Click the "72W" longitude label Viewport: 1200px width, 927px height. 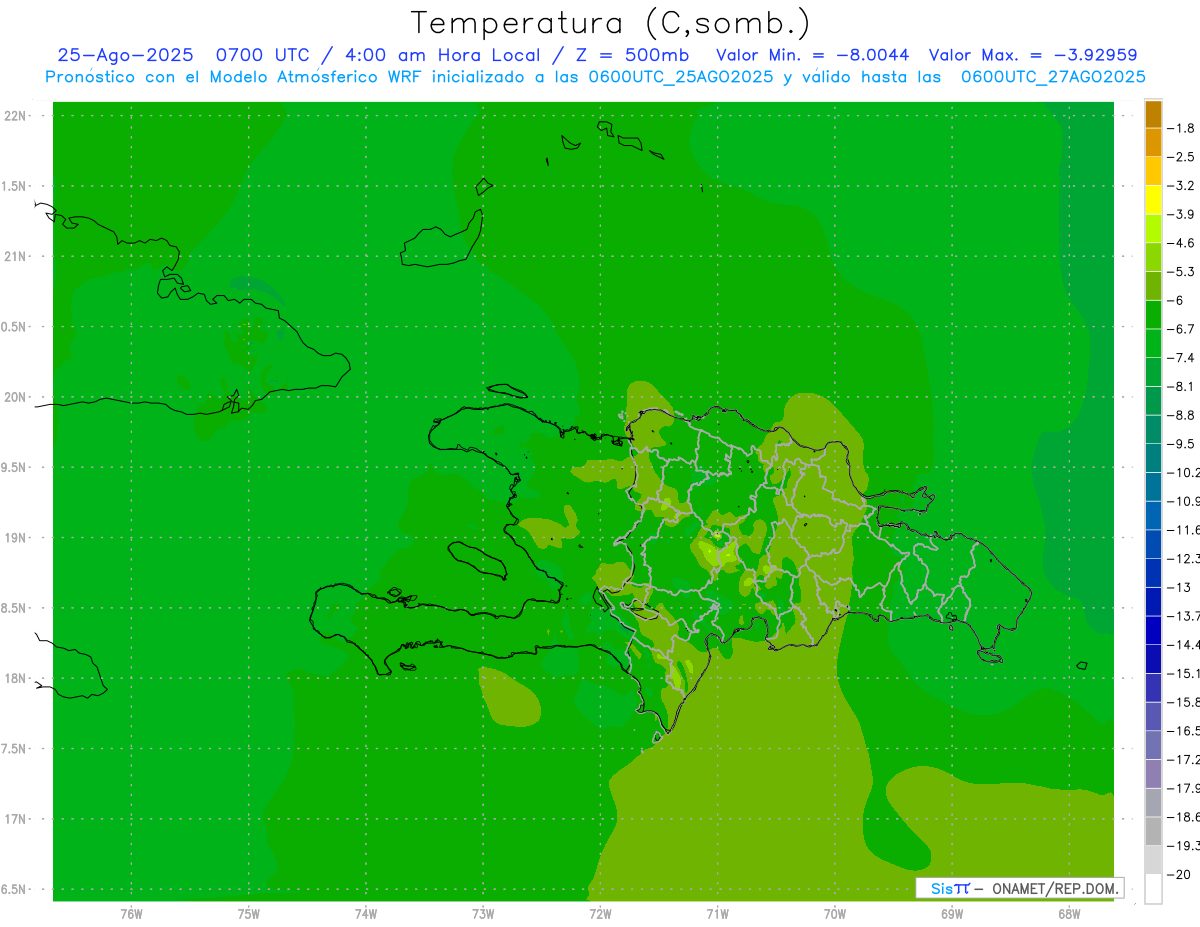600,913
